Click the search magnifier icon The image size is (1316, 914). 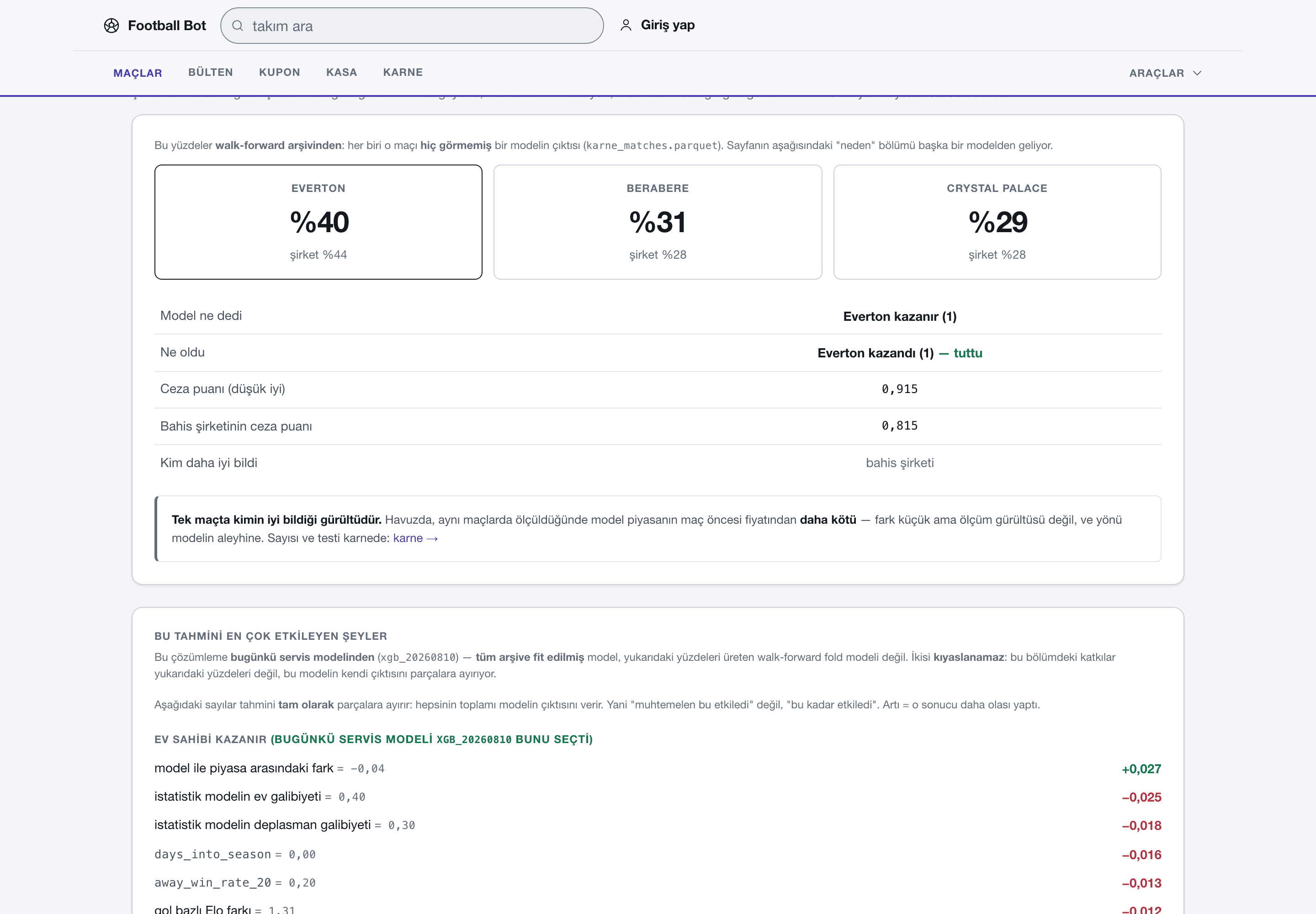[x=237, y=26]
